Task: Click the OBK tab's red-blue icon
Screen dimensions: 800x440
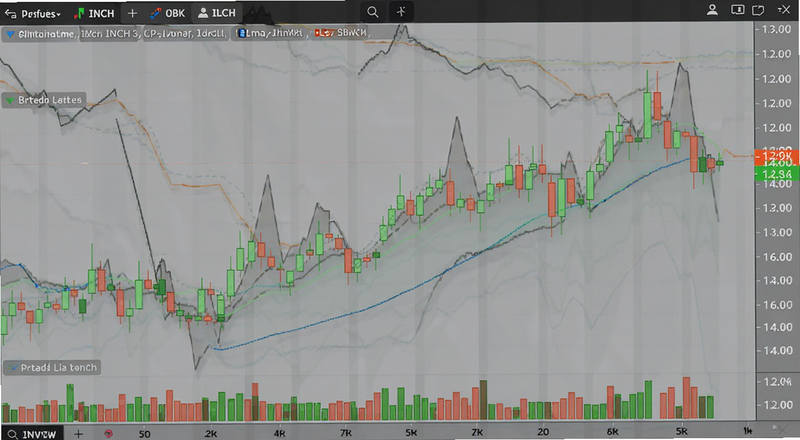Action: pos(156,13)
